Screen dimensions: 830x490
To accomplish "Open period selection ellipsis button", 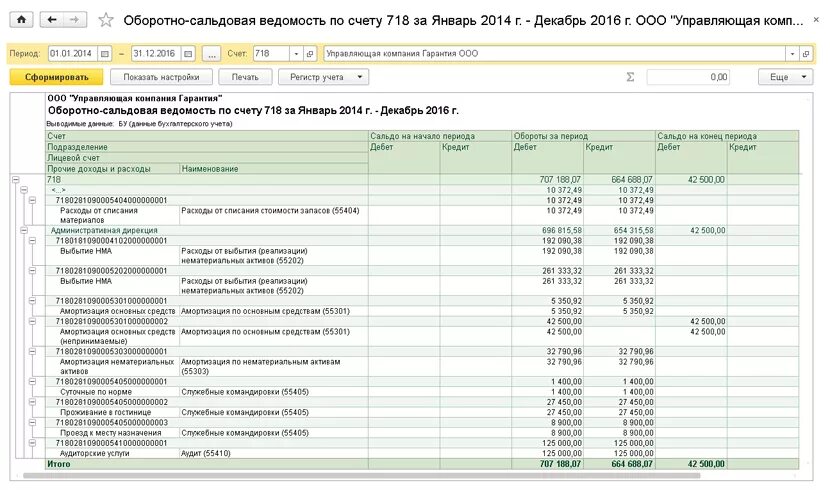I will click(x=212, y=54).
